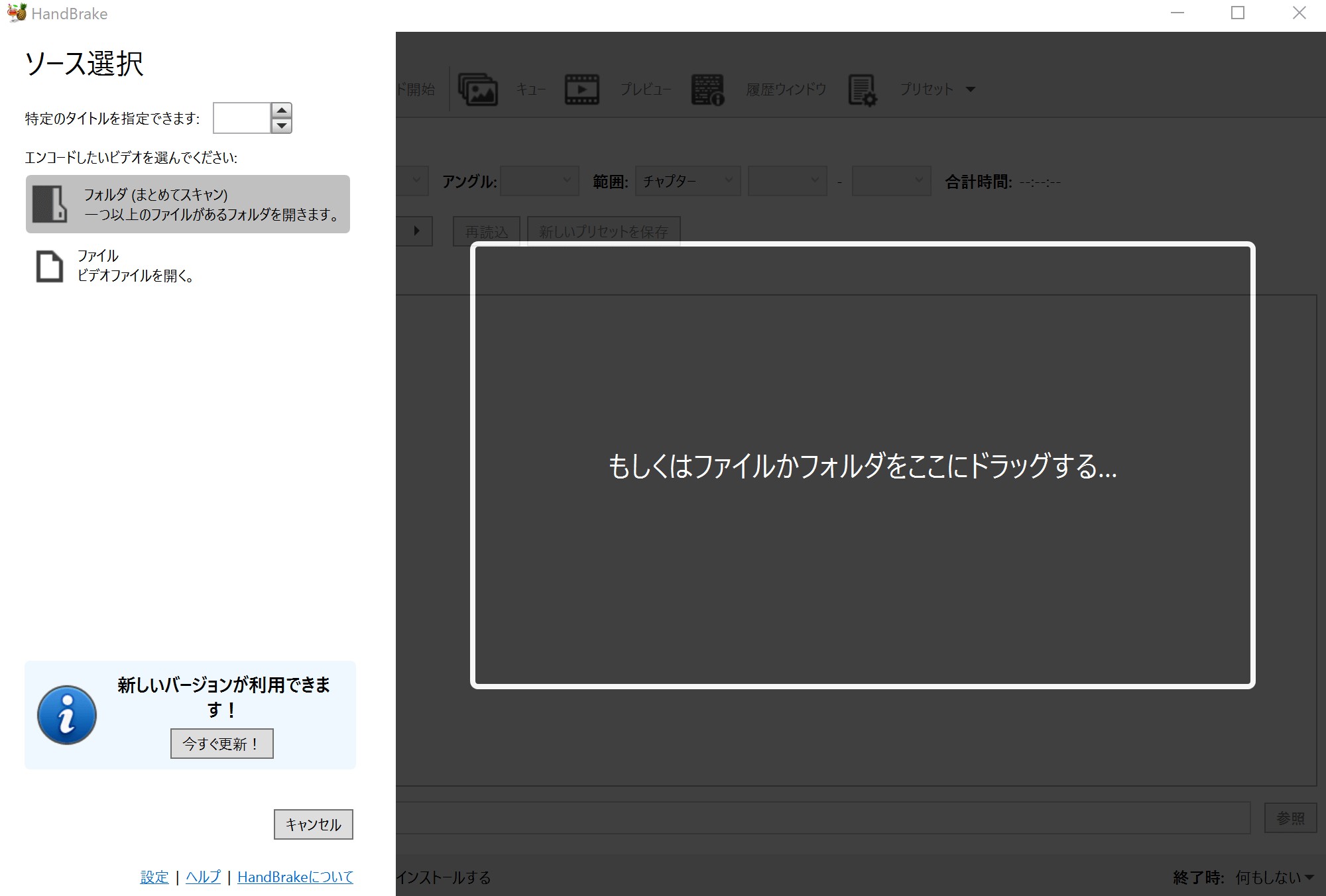Open the 設定 link
Image resolution: width=1326 pixels, height=896 pixels.
click(154, 877)
